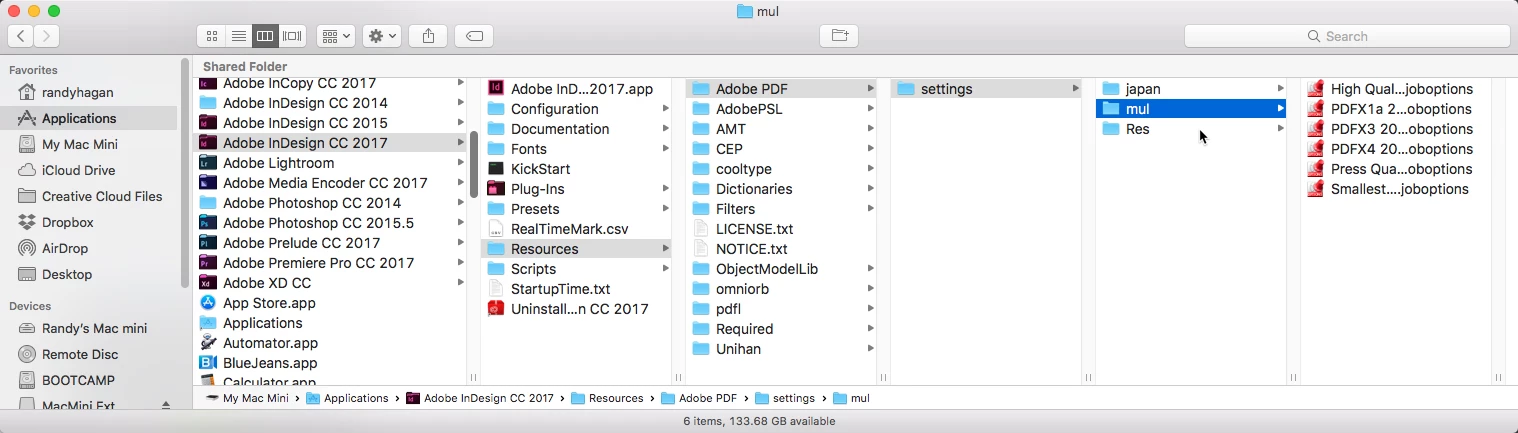Select BlueJeans.app icon
Image resolution: width=1518 pixels, height=433 pixels.
208,363
